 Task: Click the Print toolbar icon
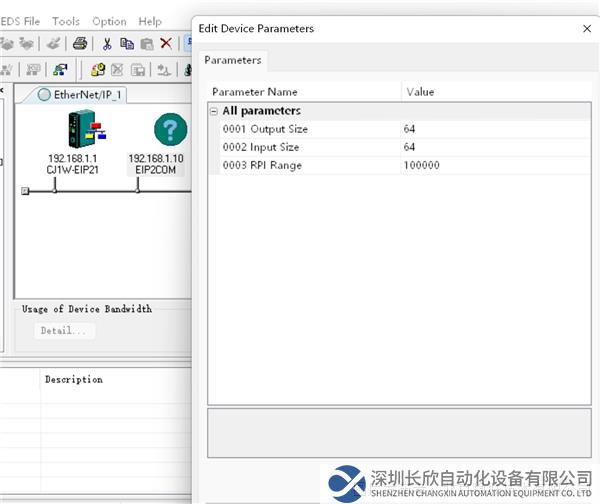pos(80,43)
